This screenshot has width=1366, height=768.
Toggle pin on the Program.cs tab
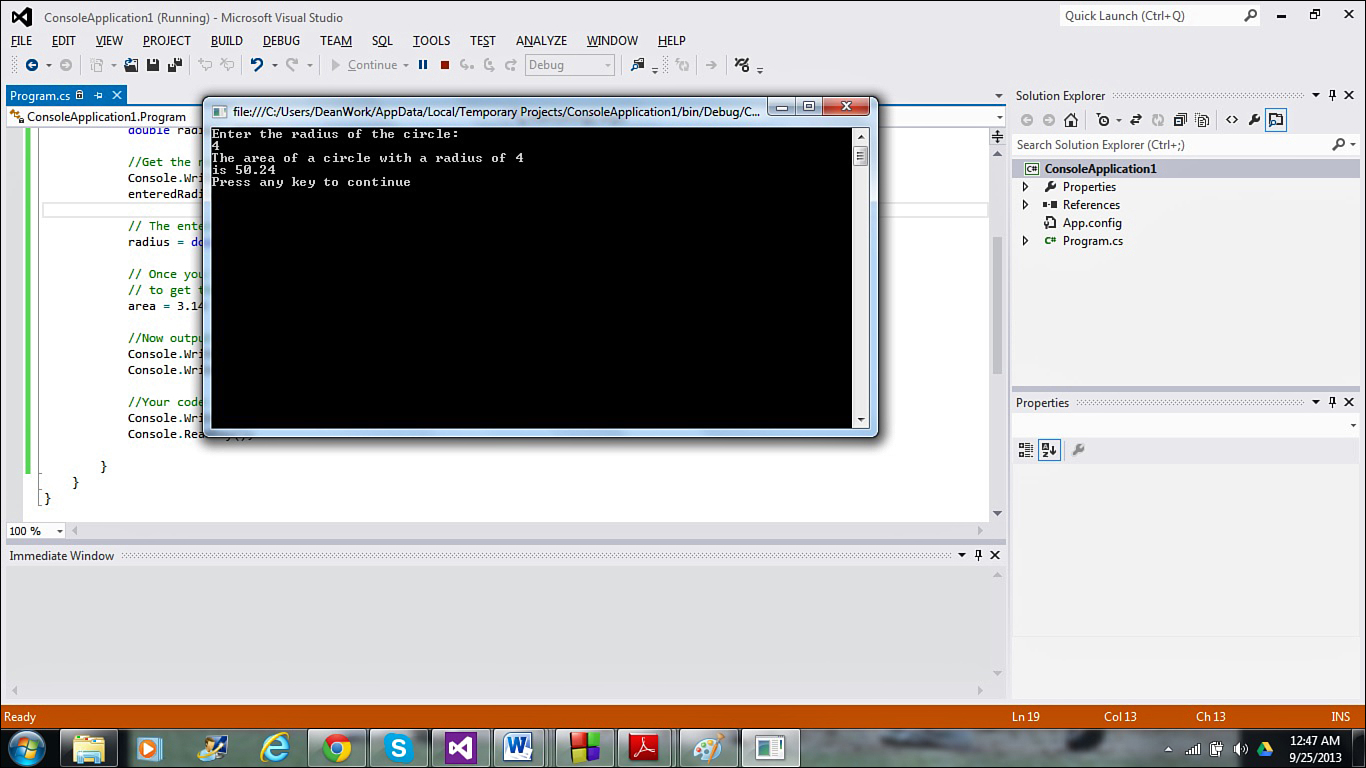pyautogui.click(x=98, y=96)
